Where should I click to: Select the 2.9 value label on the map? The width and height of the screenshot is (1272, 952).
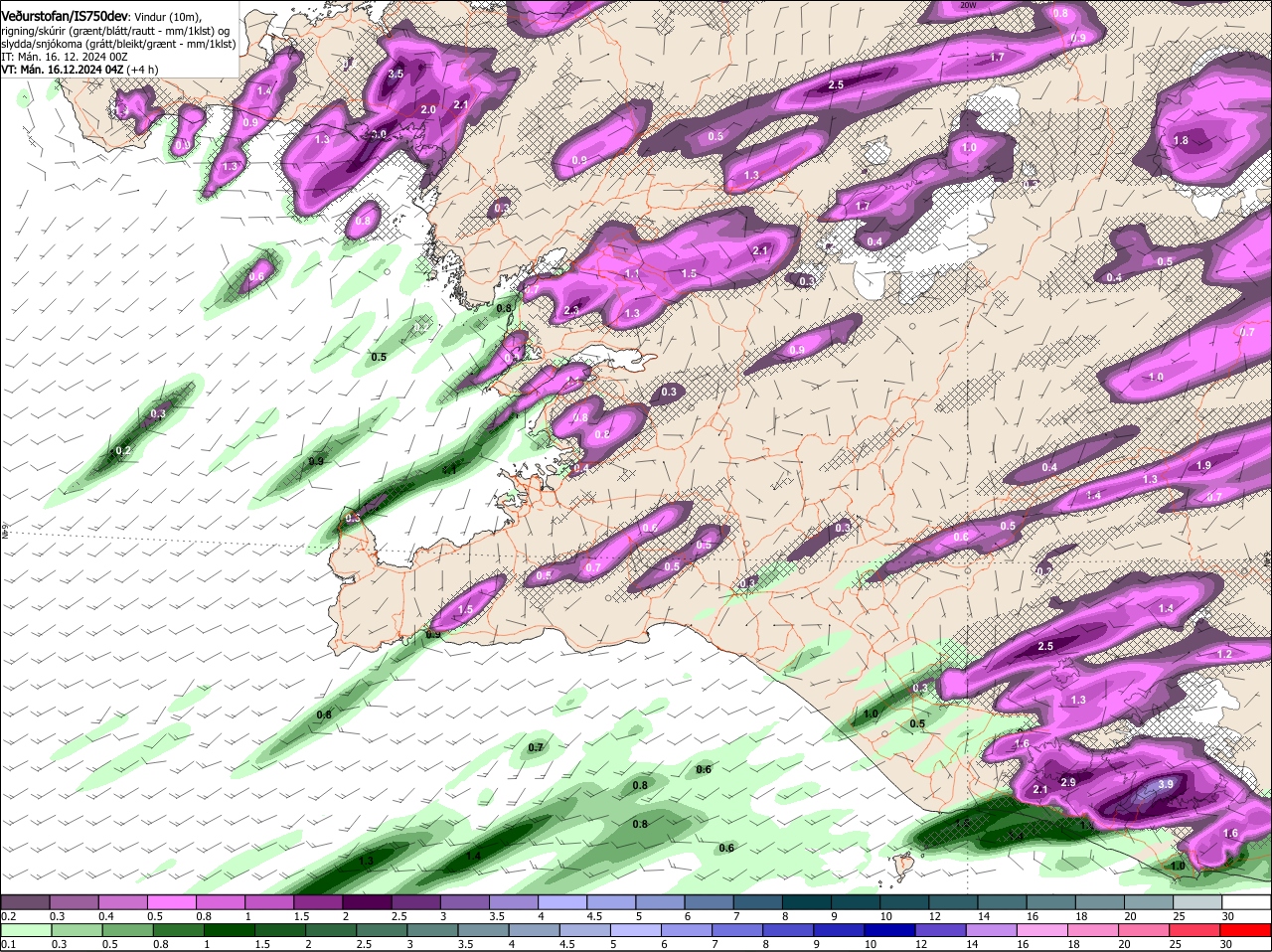coord(1068,782)
